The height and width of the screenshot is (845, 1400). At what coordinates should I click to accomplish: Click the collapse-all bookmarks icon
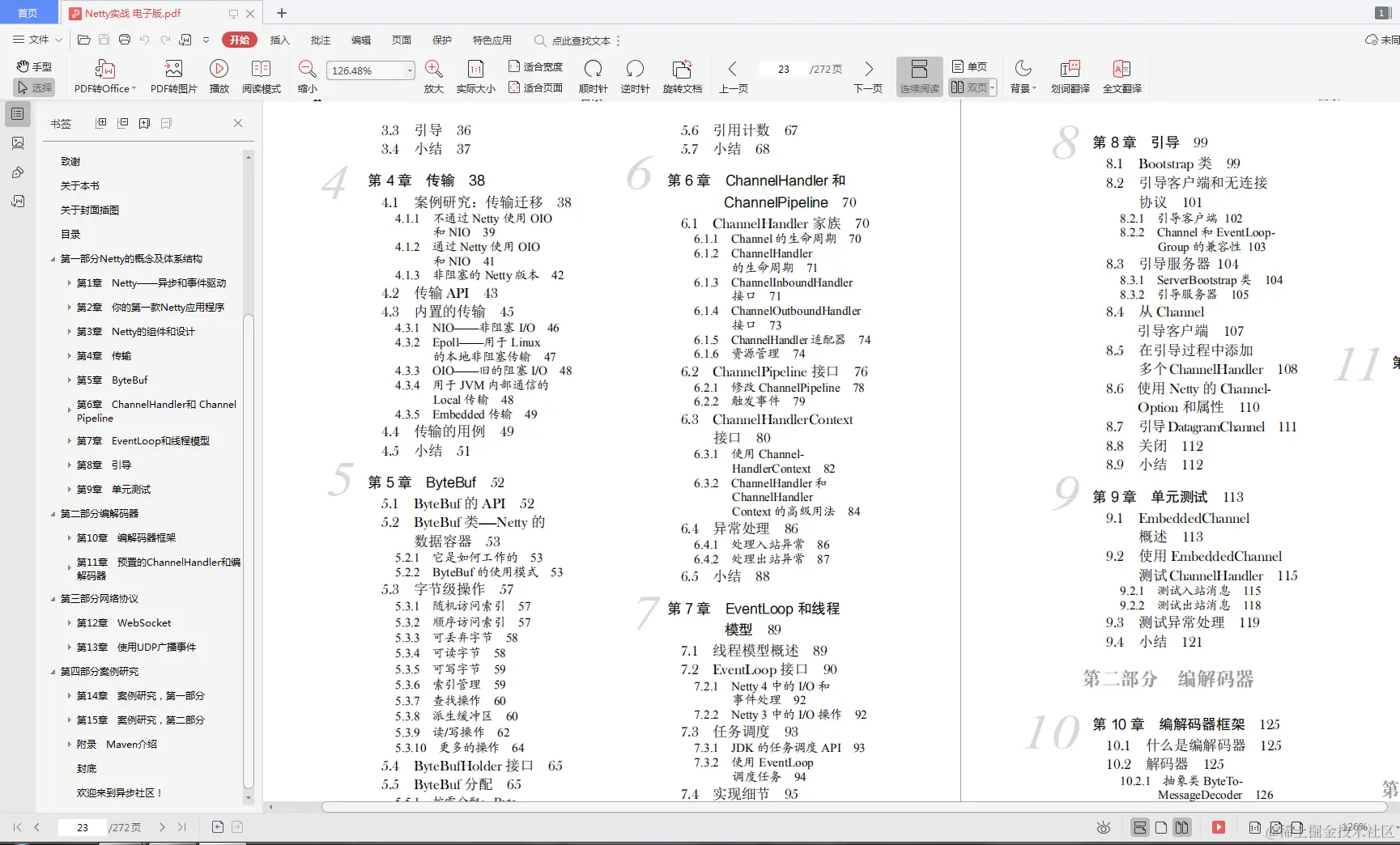[123, 123]
